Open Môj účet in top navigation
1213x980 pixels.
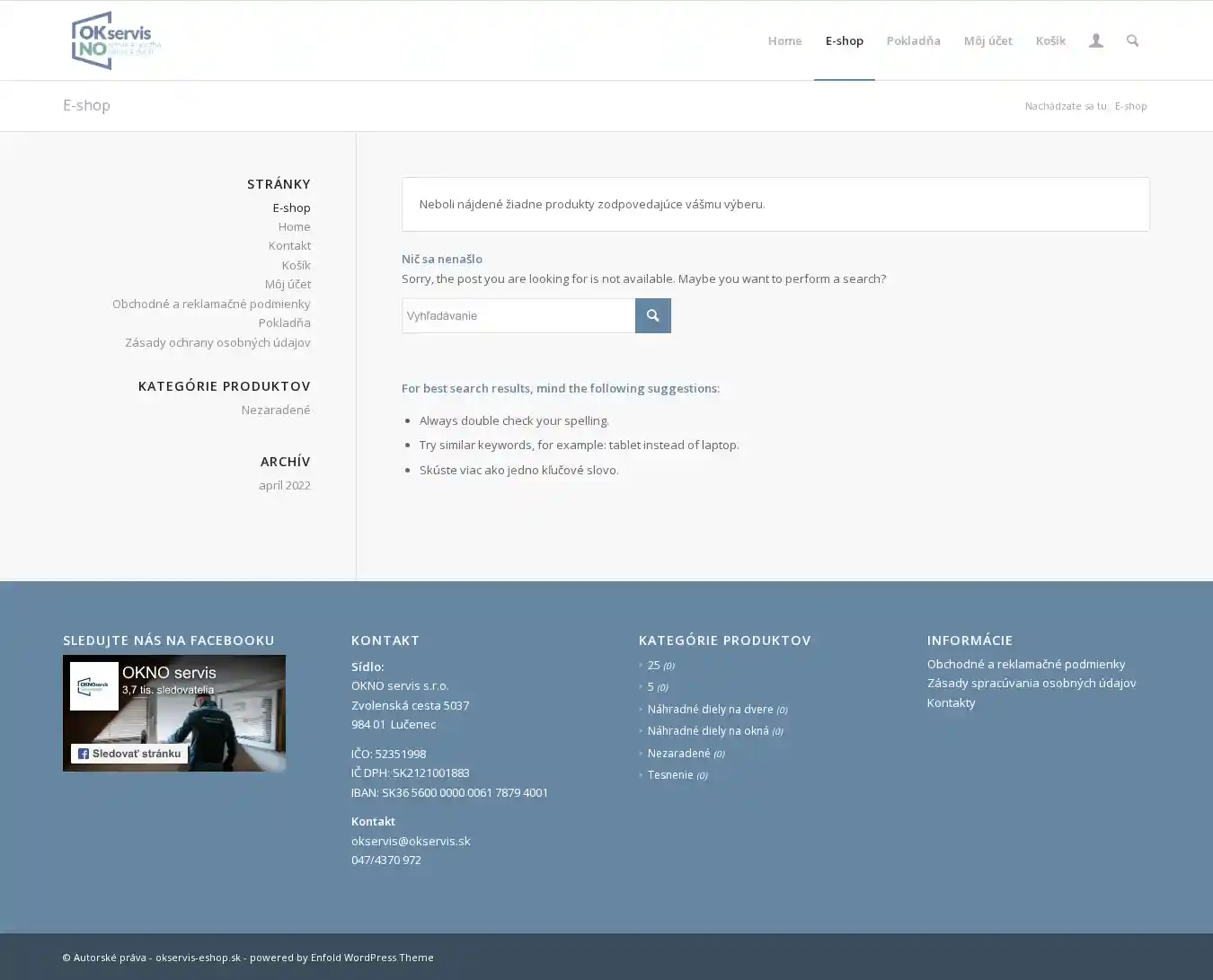[x=987, y=40]
